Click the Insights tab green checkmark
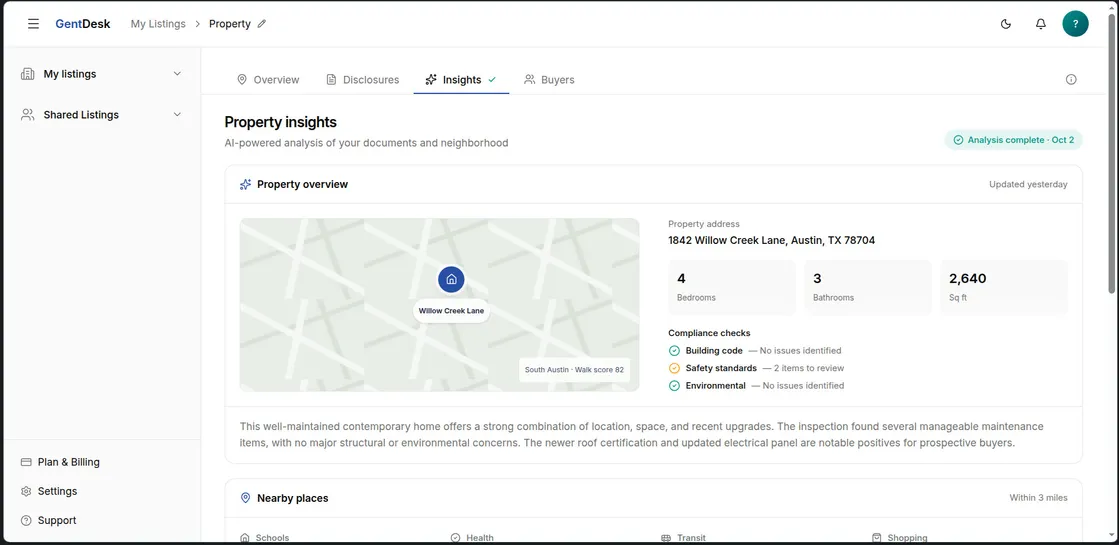This screenshot has width=1119, height=545. 492,80
